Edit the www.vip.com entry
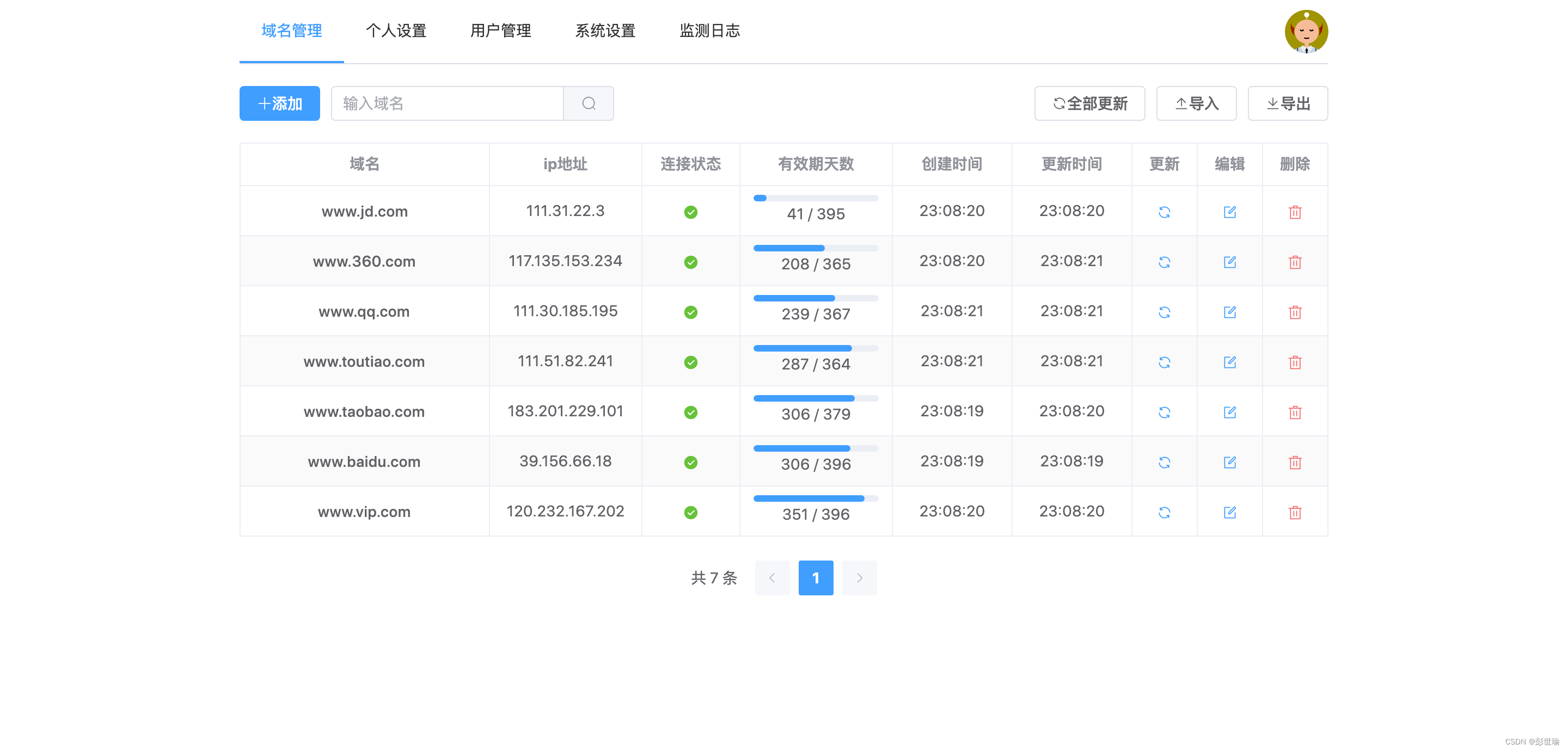Image resolution: width=1568 pixels, height=751 pixels. click(x=1229, y=513)
